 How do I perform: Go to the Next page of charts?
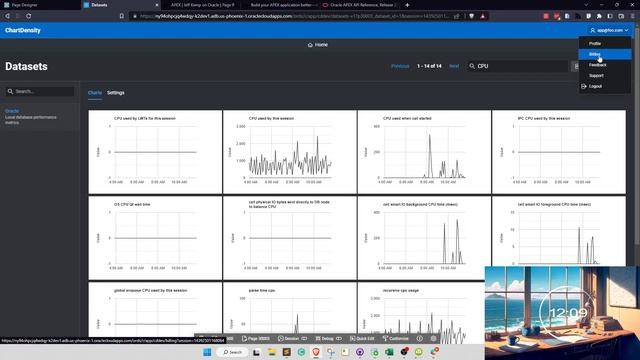(454, 66)
